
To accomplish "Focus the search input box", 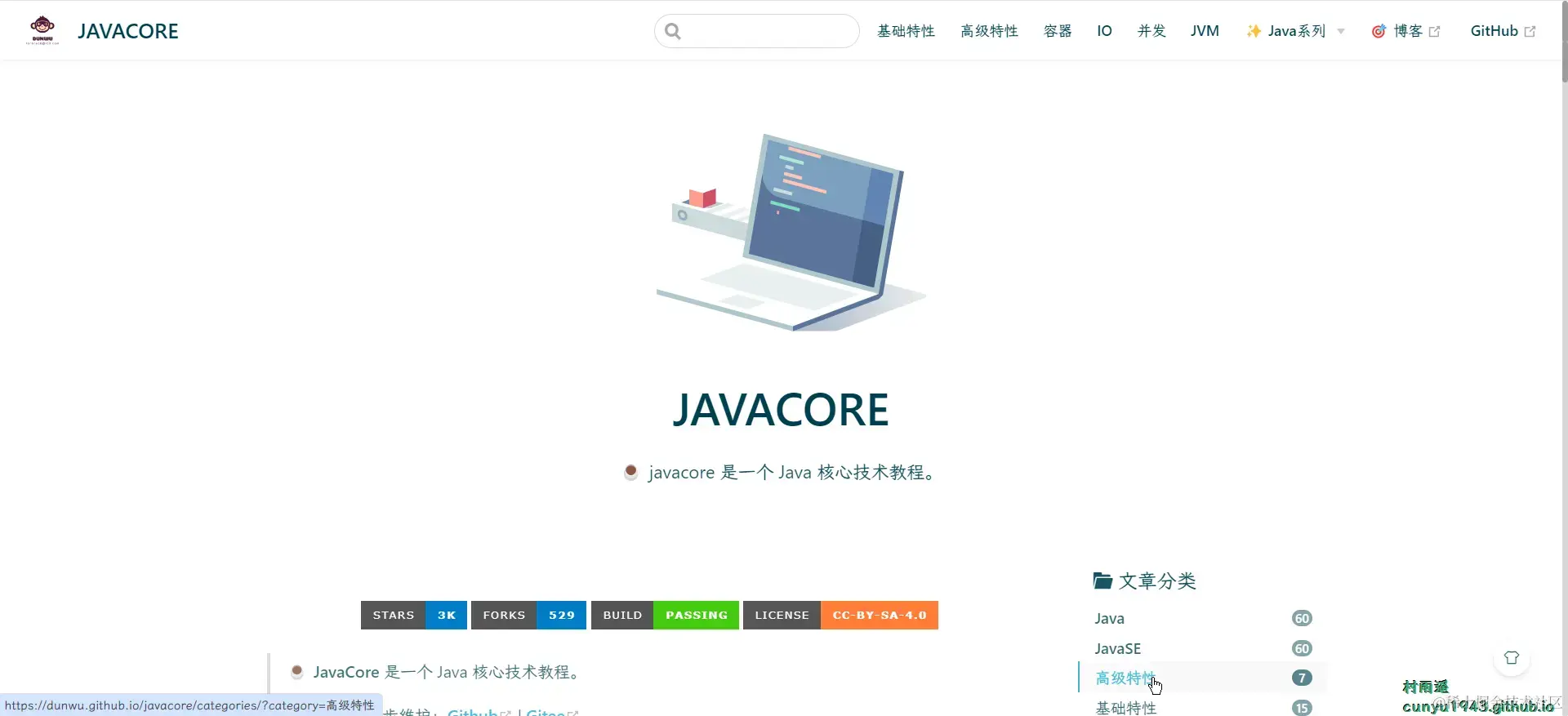I will (756, 31).
